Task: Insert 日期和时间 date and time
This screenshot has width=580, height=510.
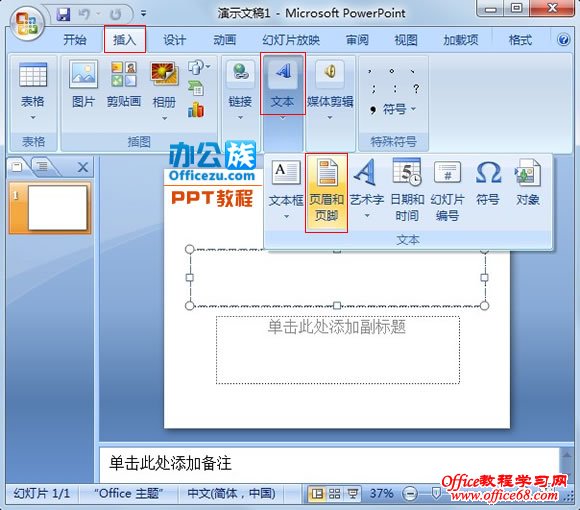Action: click(407, 190)
